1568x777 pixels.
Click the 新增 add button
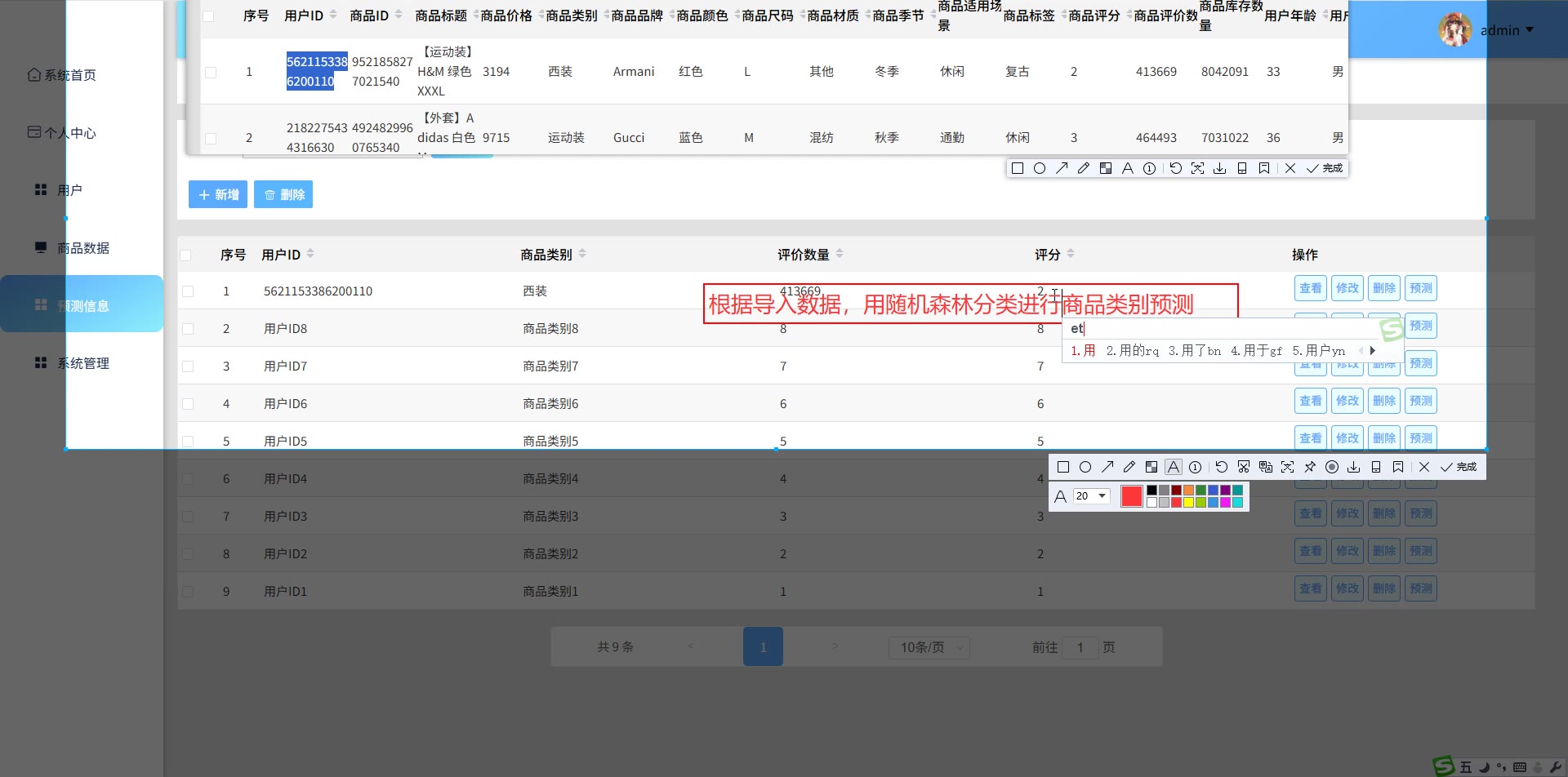click(x=218, y=195)
